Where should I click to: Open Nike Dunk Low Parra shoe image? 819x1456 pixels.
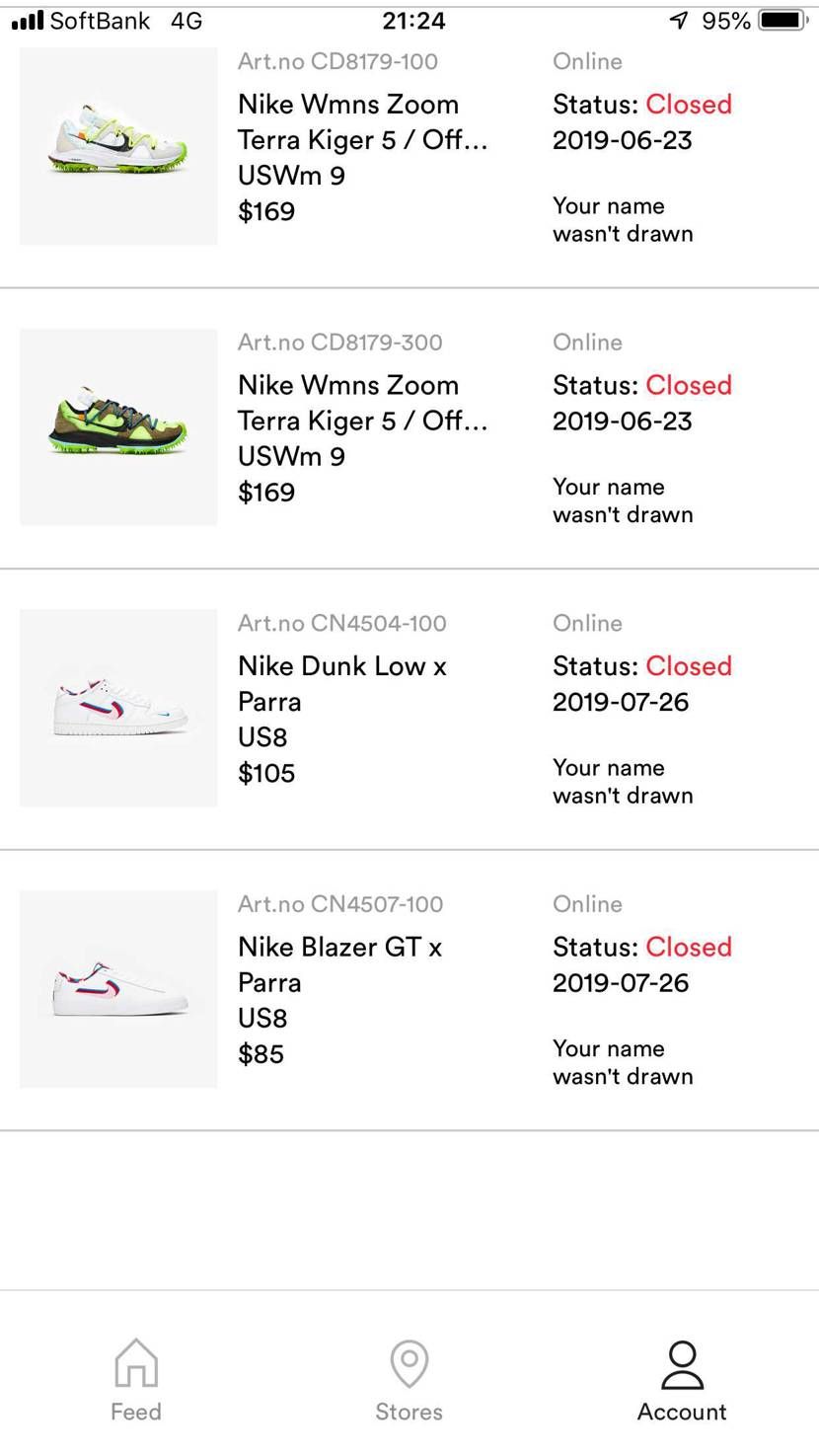(x=118, y=708)
